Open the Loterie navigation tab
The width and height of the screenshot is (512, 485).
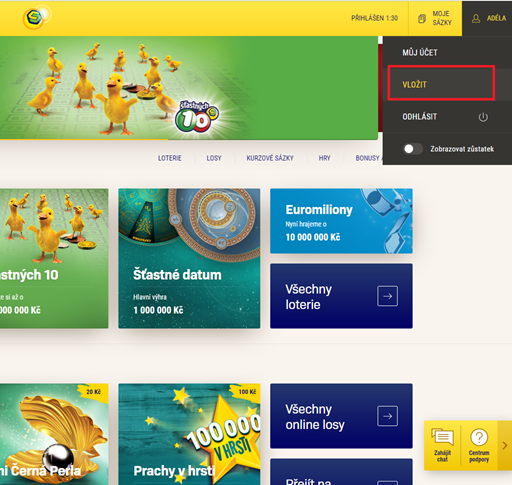(170, 158)
